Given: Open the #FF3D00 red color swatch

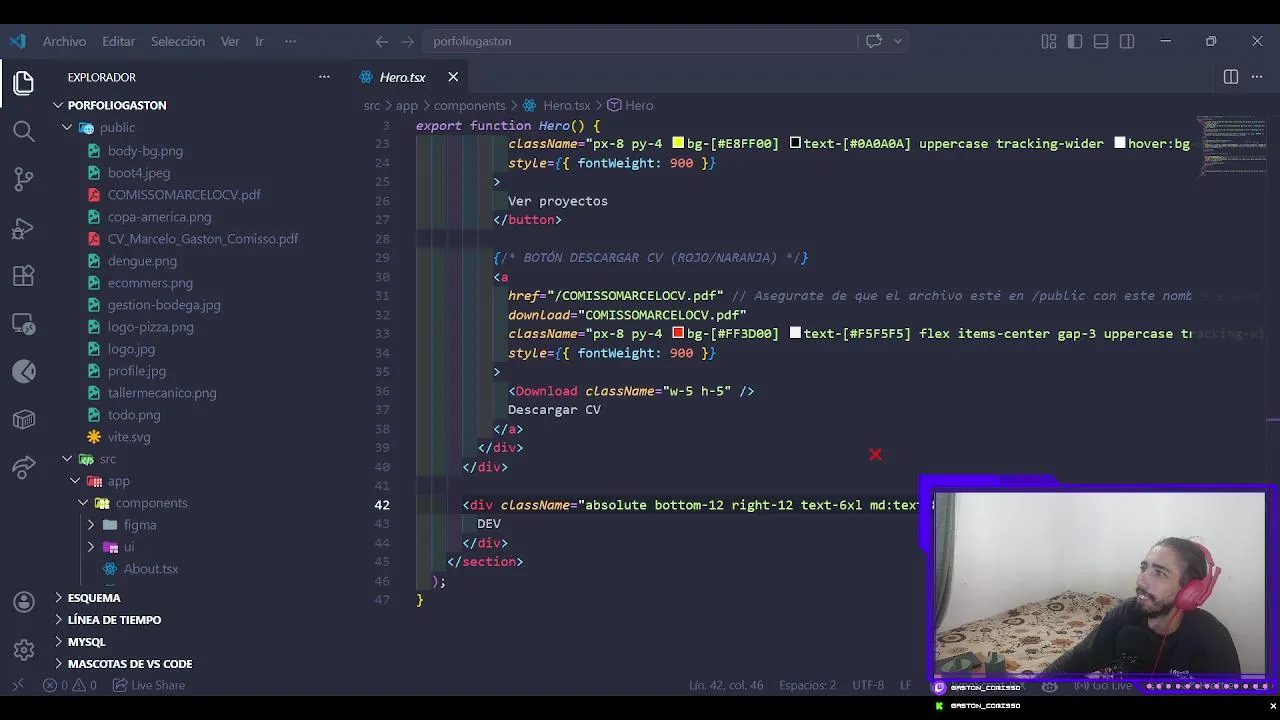Looking at the screenshot, I should (x=678, y=333).
